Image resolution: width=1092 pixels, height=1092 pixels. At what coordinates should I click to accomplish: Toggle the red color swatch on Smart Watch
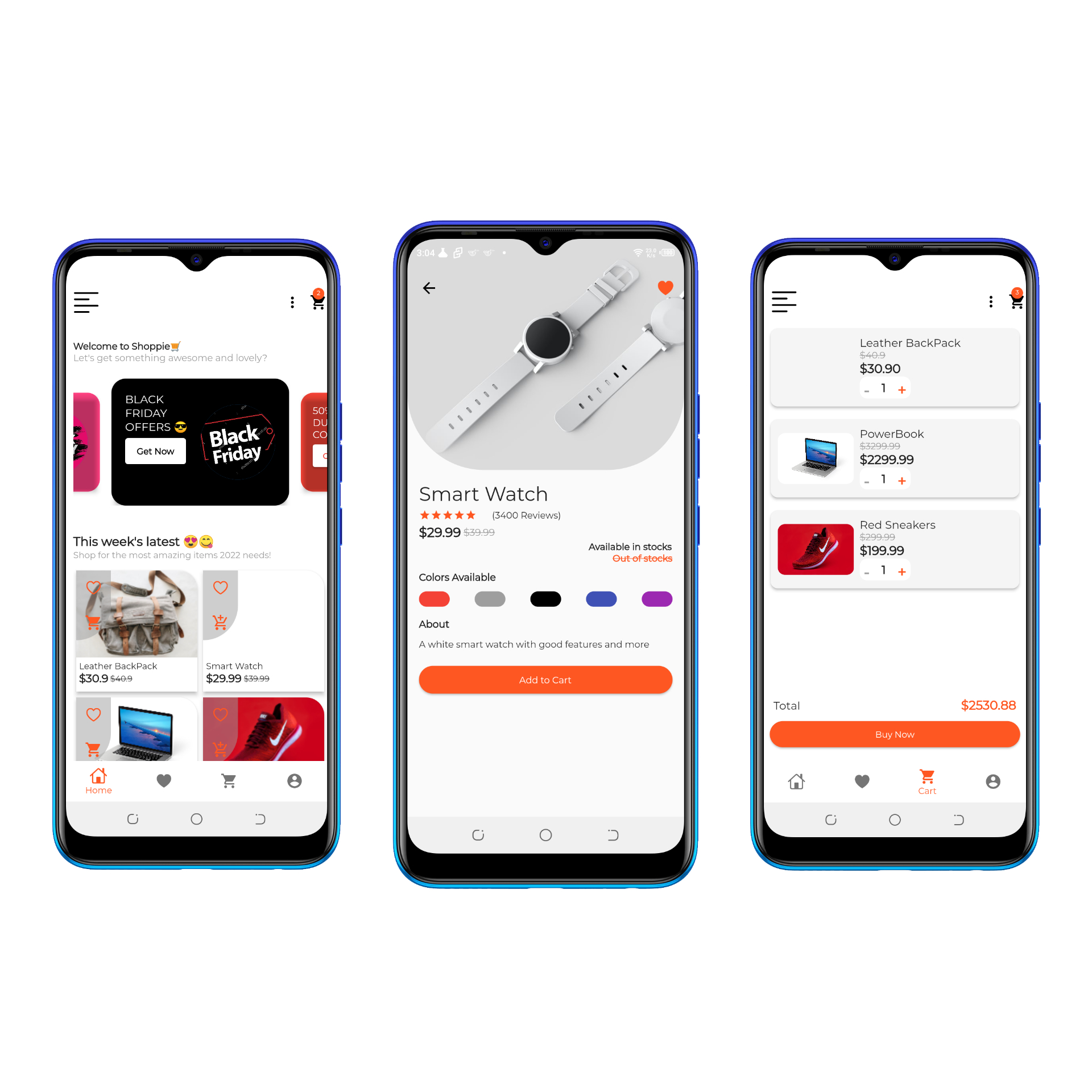[x=437, y=597]
